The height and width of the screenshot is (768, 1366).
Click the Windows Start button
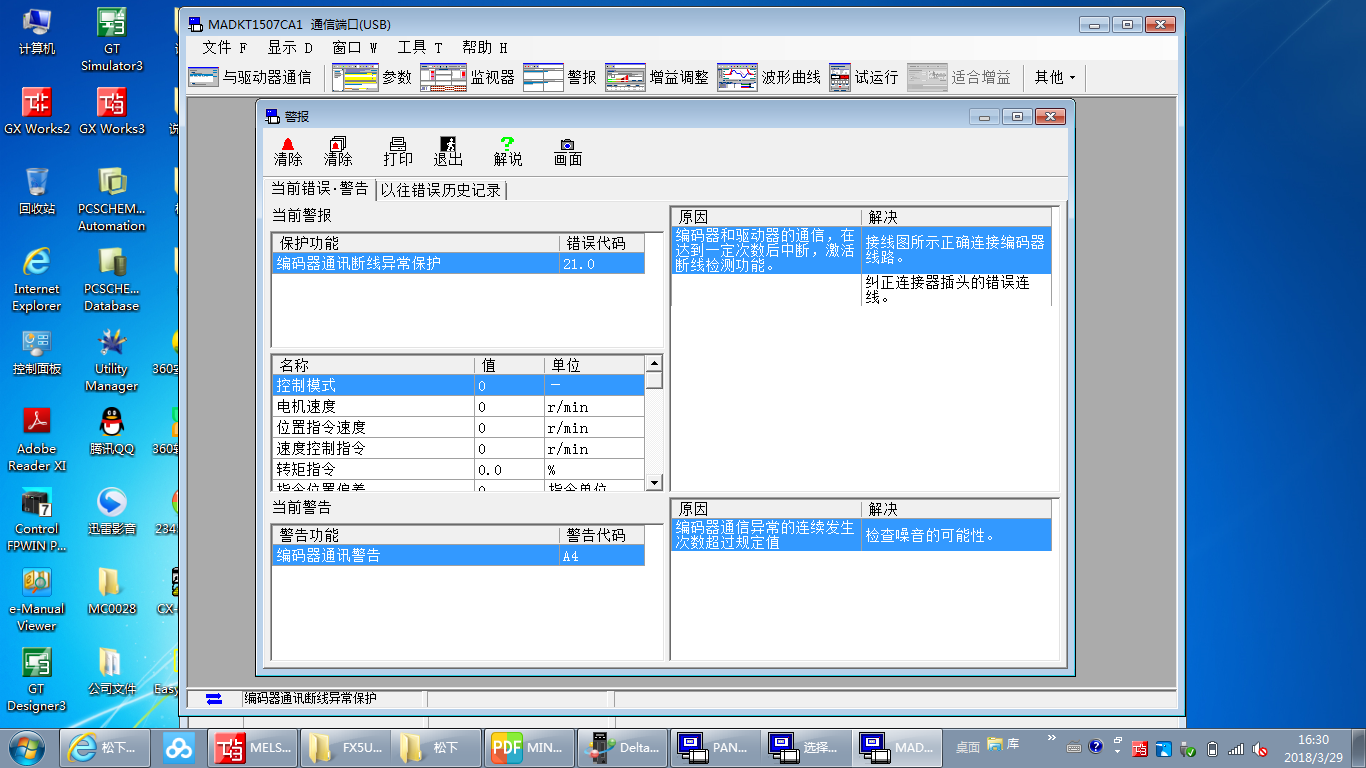coord(28,747)
